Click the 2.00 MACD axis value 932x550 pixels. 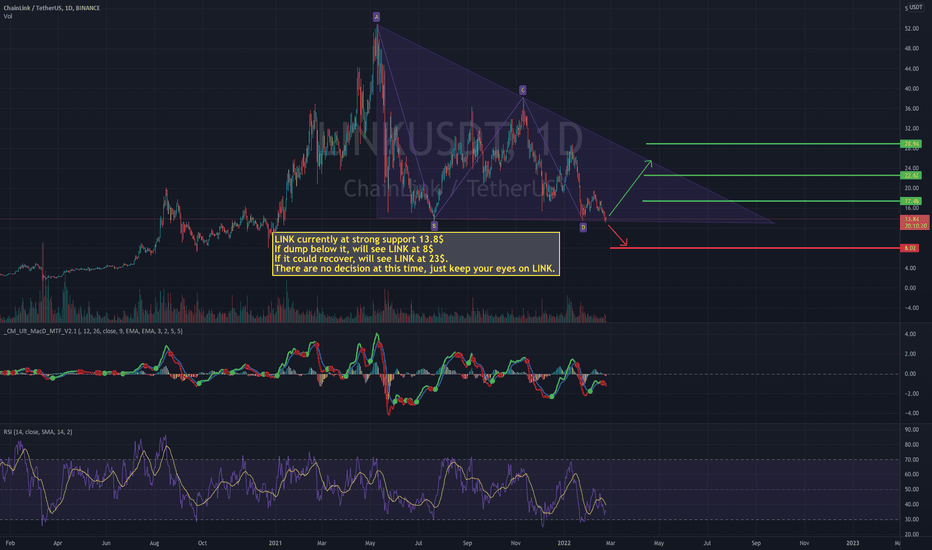click(910, 354)
